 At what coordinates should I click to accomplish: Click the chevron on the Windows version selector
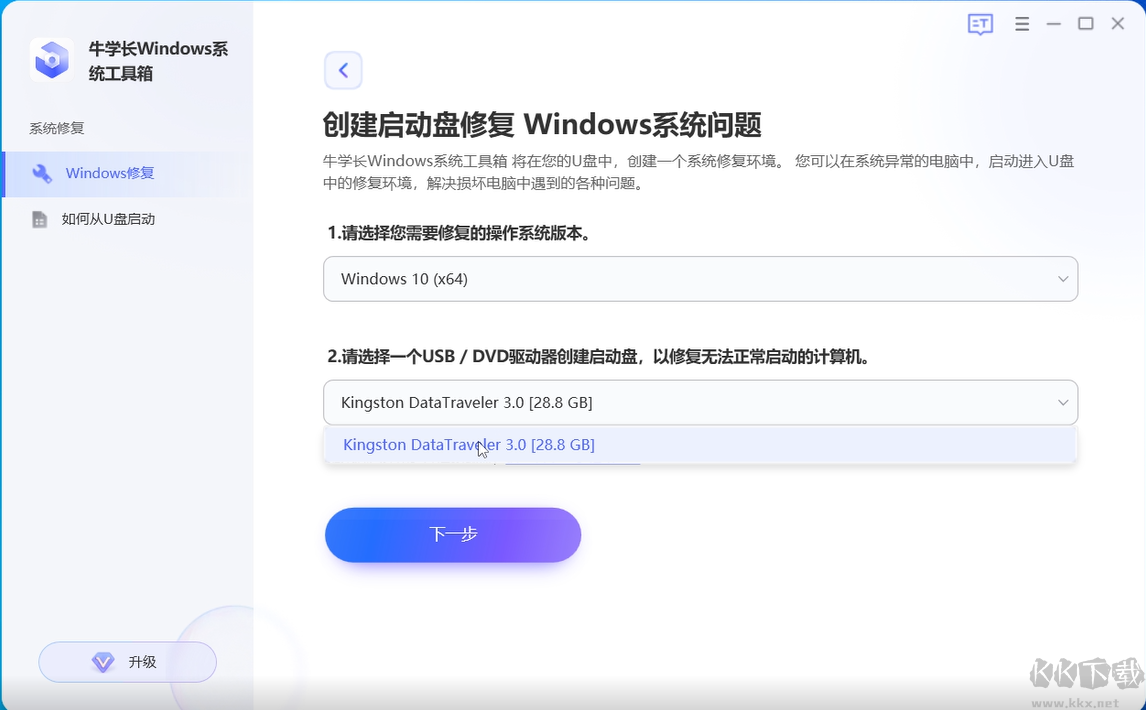[1064, 279]
